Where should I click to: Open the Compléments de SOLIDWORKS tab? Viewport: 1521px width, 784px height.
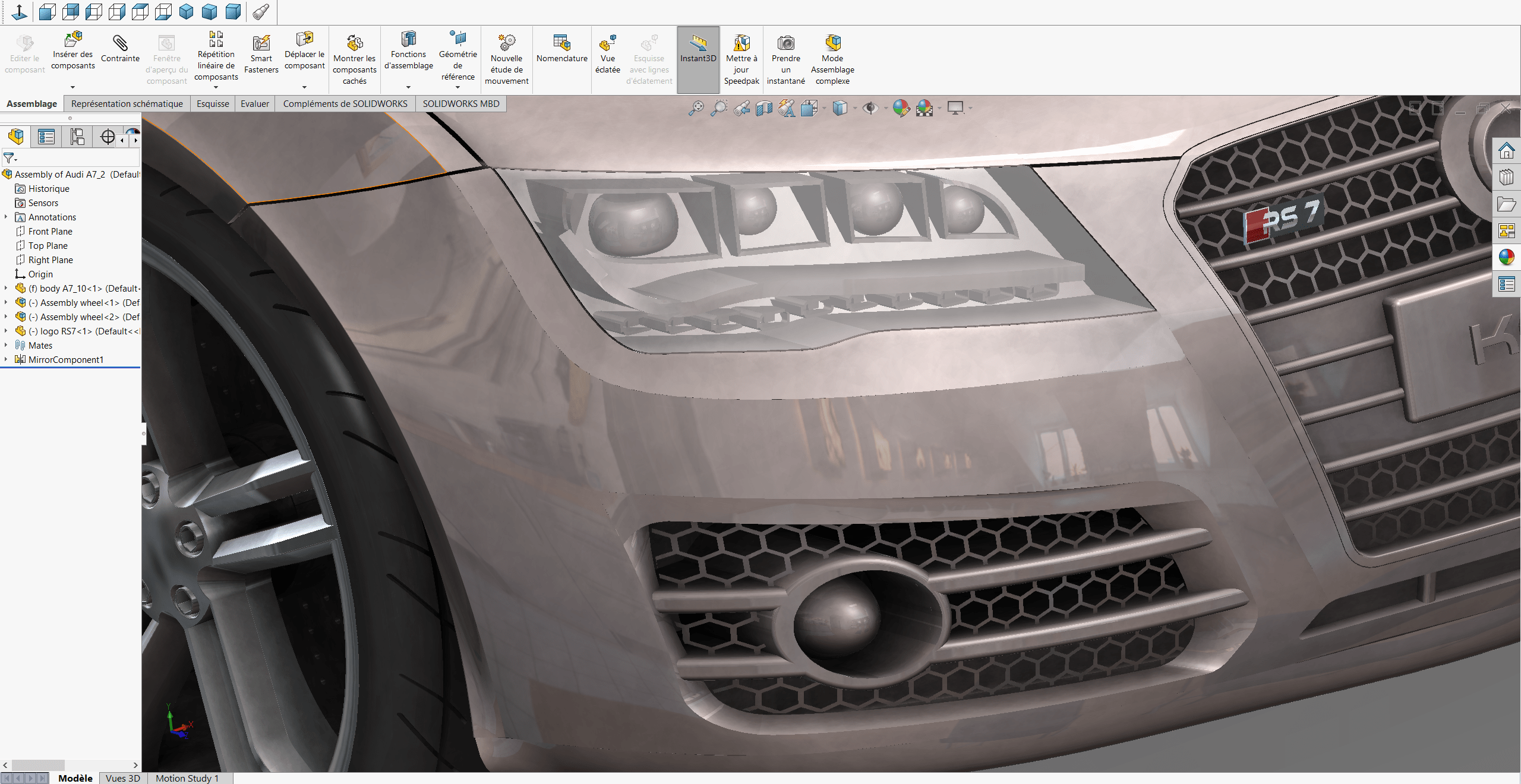[x=345, y=104]
